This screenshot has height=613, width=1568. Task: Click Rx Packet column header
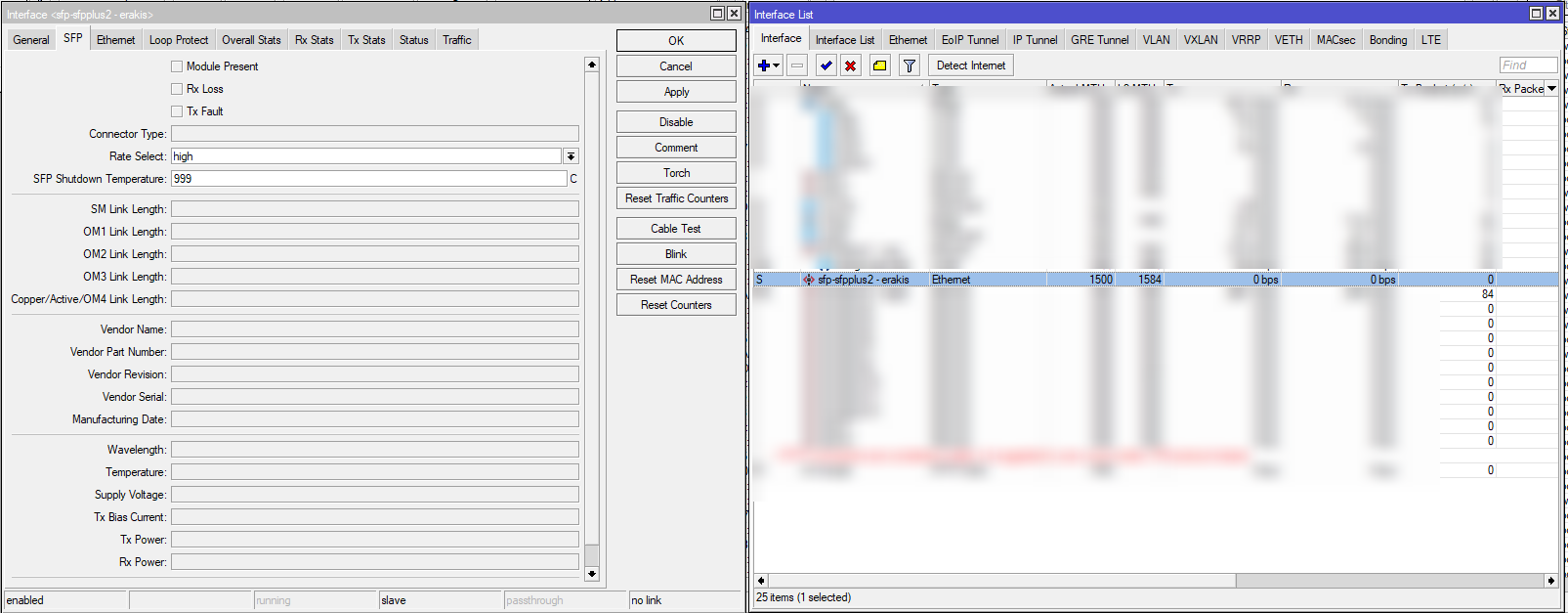(1521, 88)
